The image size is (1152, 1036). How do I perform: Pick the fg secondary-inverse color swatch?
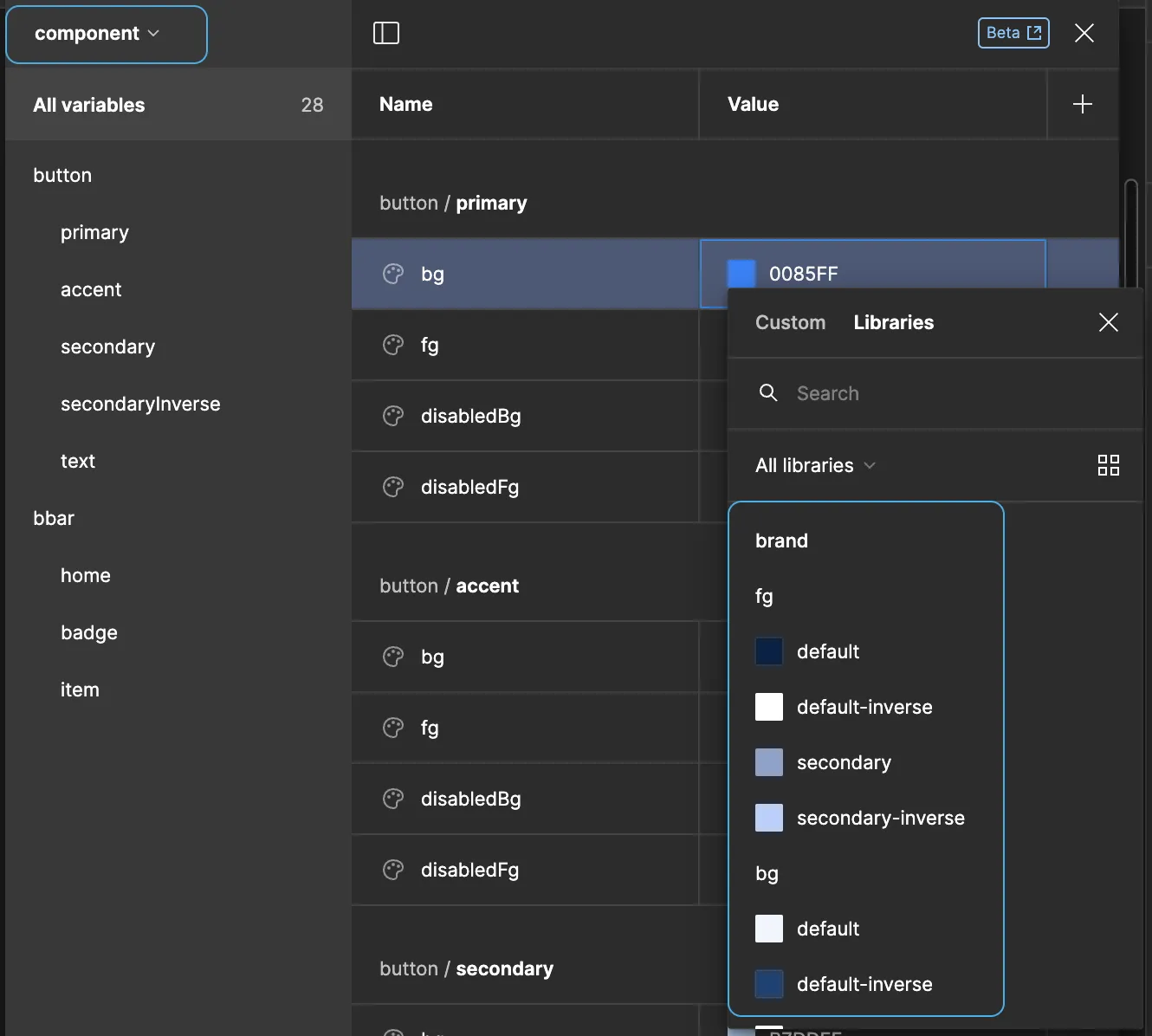tap(769, 819)
